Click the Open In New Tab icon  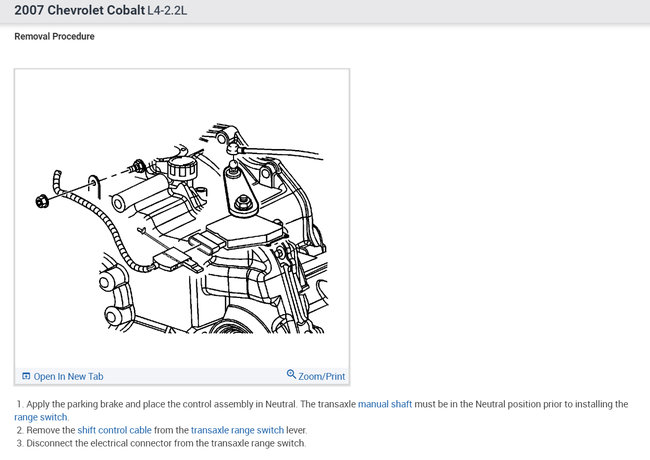tap(26, 376)
